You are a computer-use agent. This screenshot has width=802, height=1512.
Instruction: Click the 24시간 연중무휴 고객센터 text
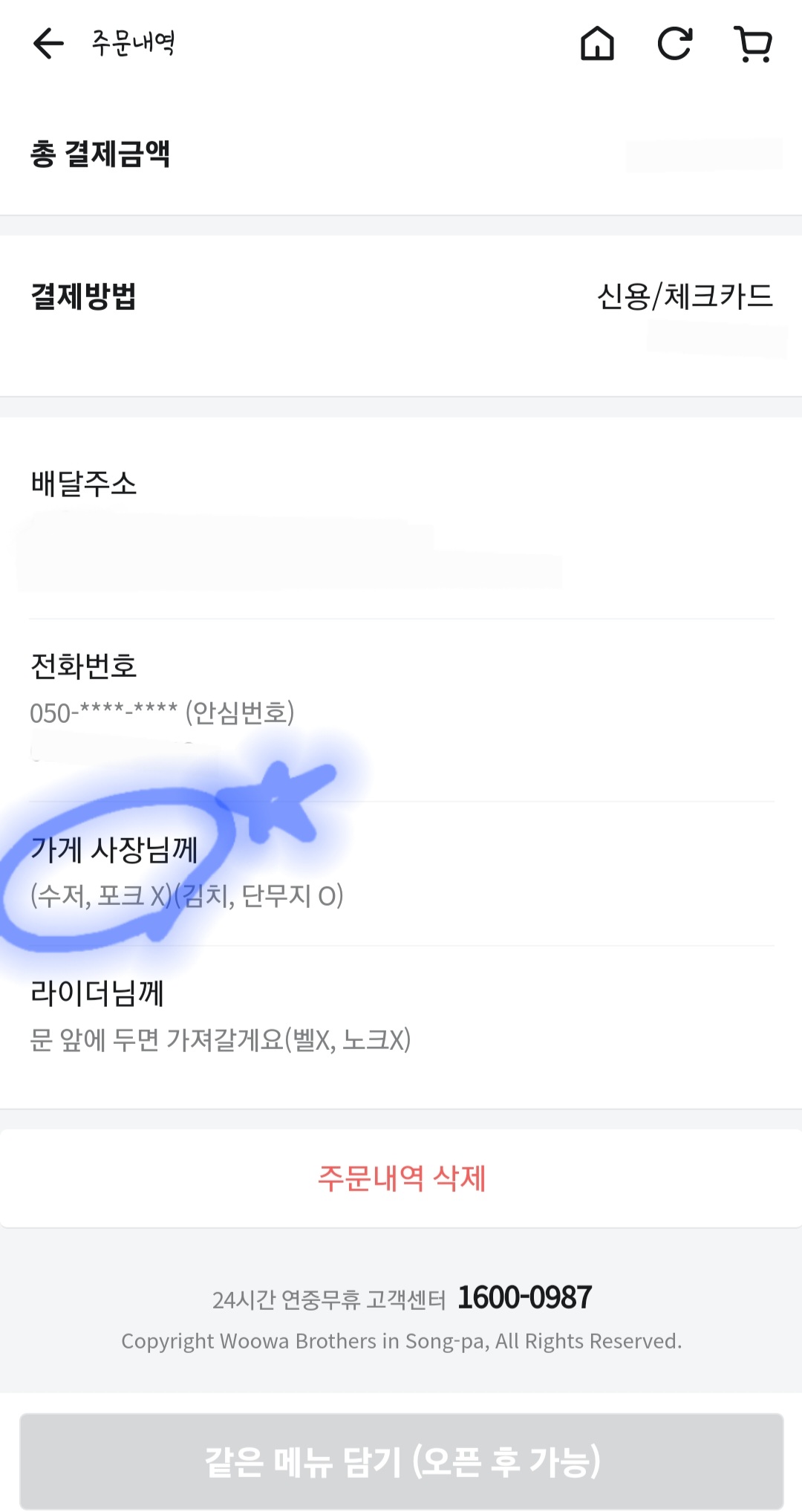(328, 1300)
